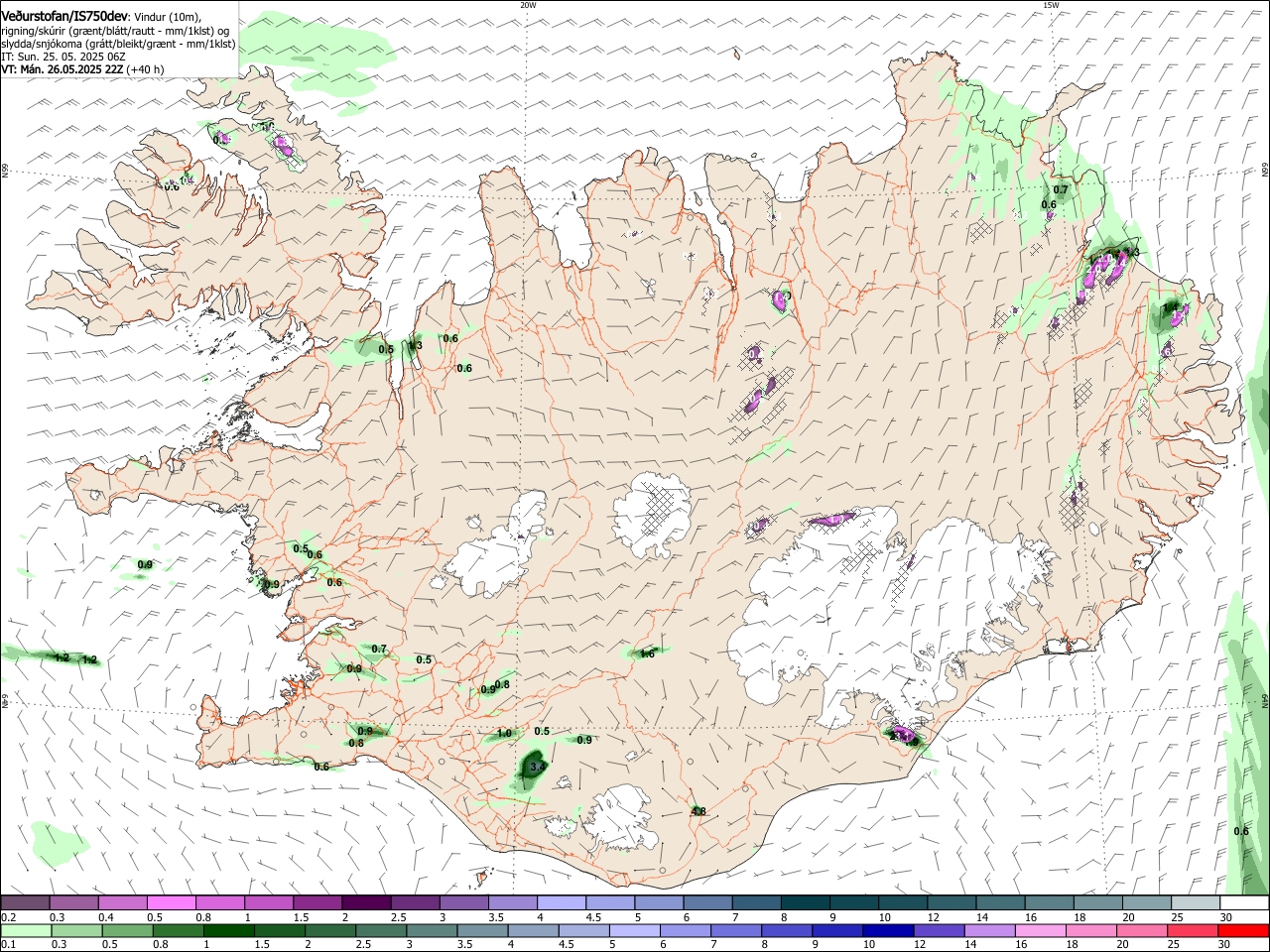Select the purple 12 swatch in lower legend

point(940,930)
